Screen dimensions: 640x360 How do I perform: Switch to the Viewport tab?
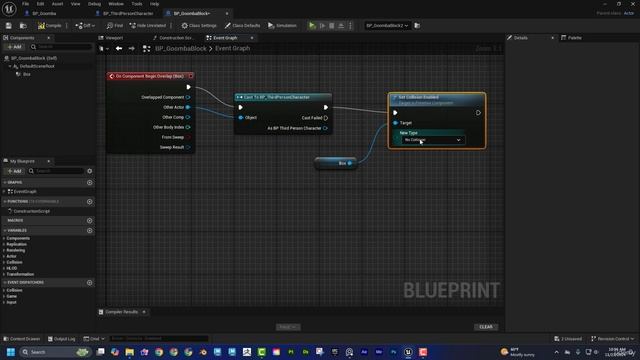point(114,38)
